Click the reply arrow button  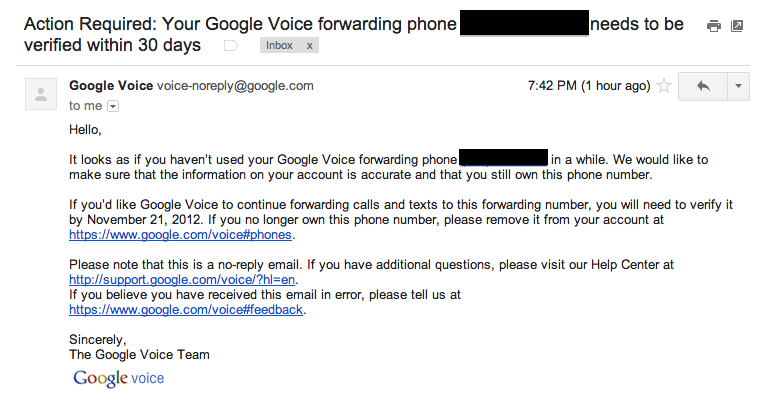pyautogui.click(x=702, y=86)
